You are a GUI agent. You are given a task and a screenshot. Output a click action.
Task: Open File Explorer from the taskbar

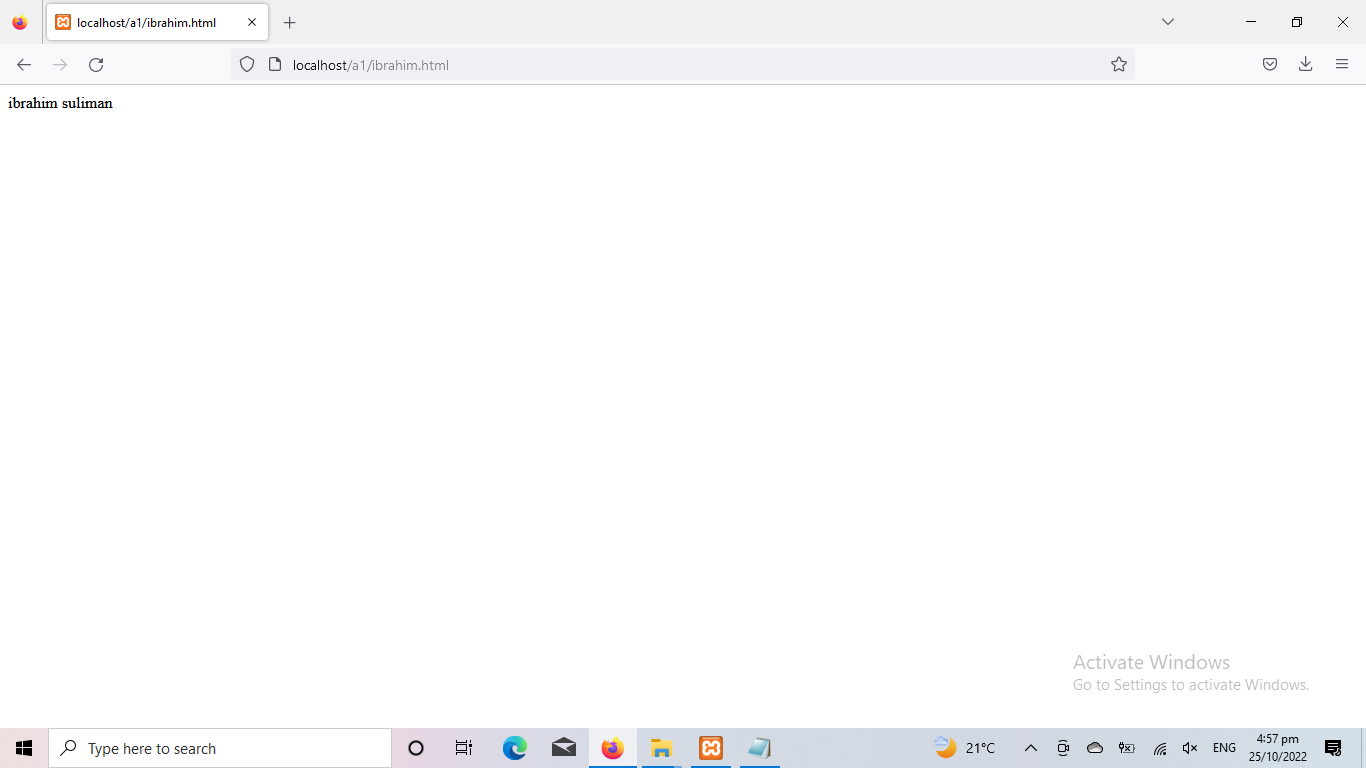pyautogui.click(x=661, y=748)
